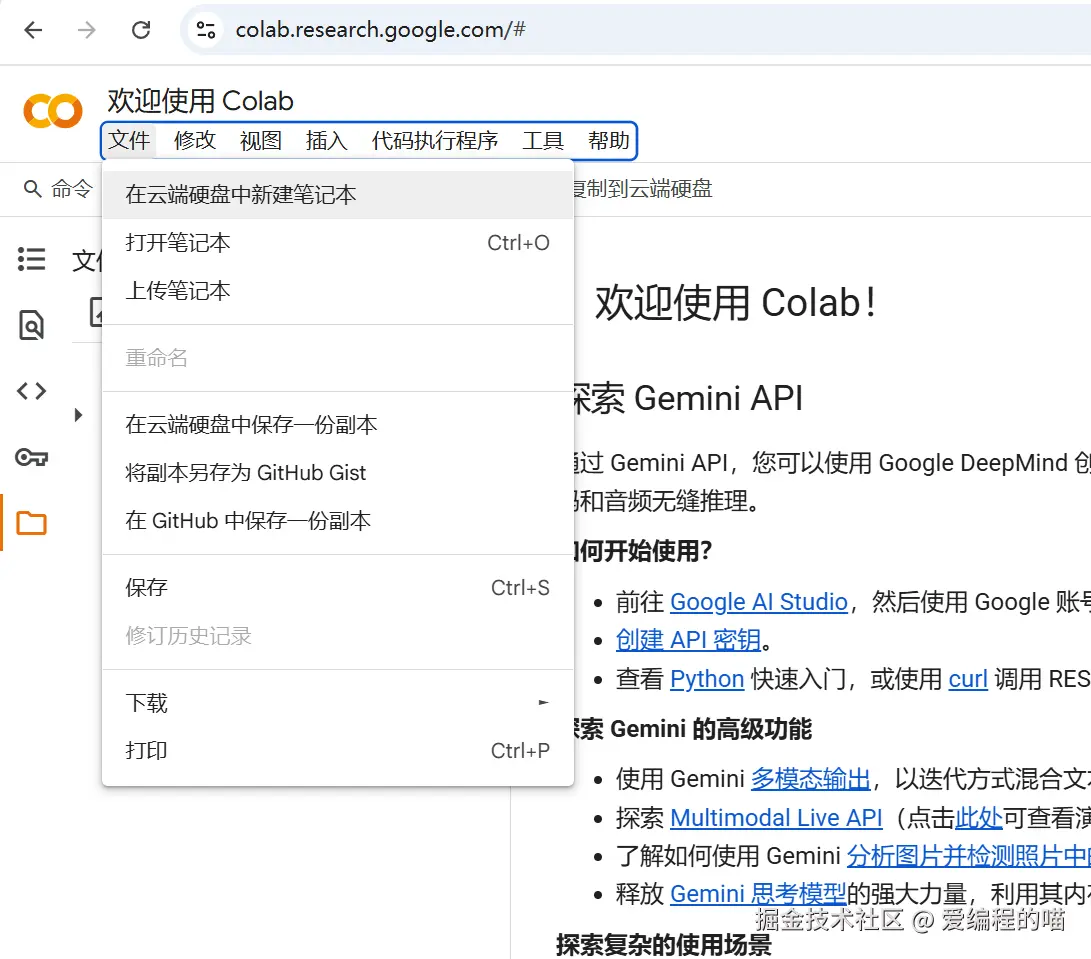The image size is (1091, 959).
Task: Open the 创建 API 密钥 link
Action: (x=688, y=640)
